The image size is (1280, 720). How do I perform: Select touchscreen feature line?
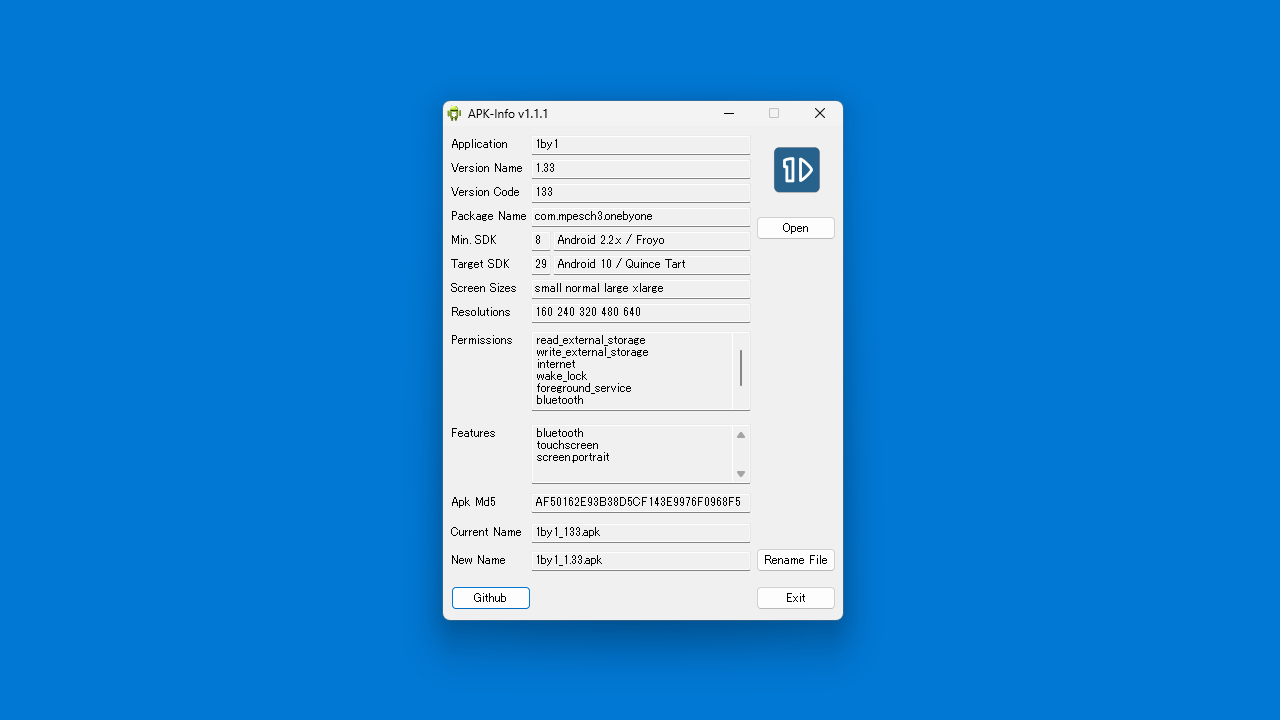coord(567,445)
